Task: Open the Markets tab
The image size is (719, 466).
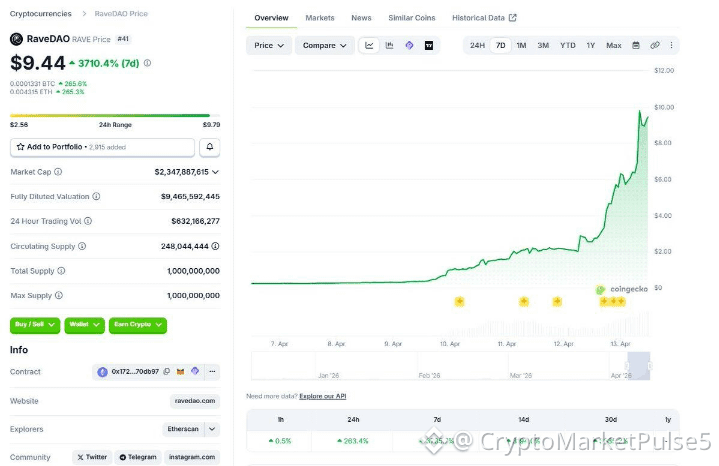Action: [320, 18]
